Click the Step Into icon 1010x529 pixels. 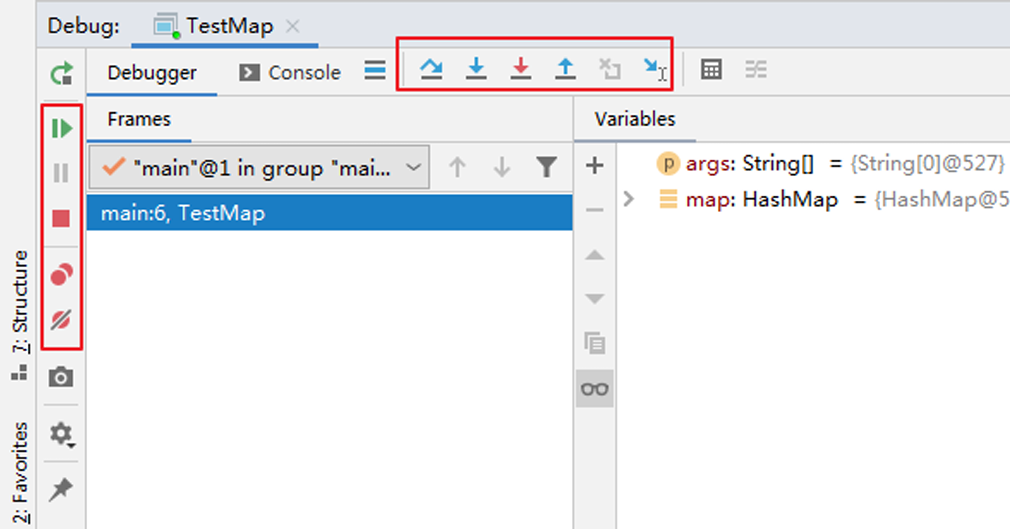click(477, 69)
